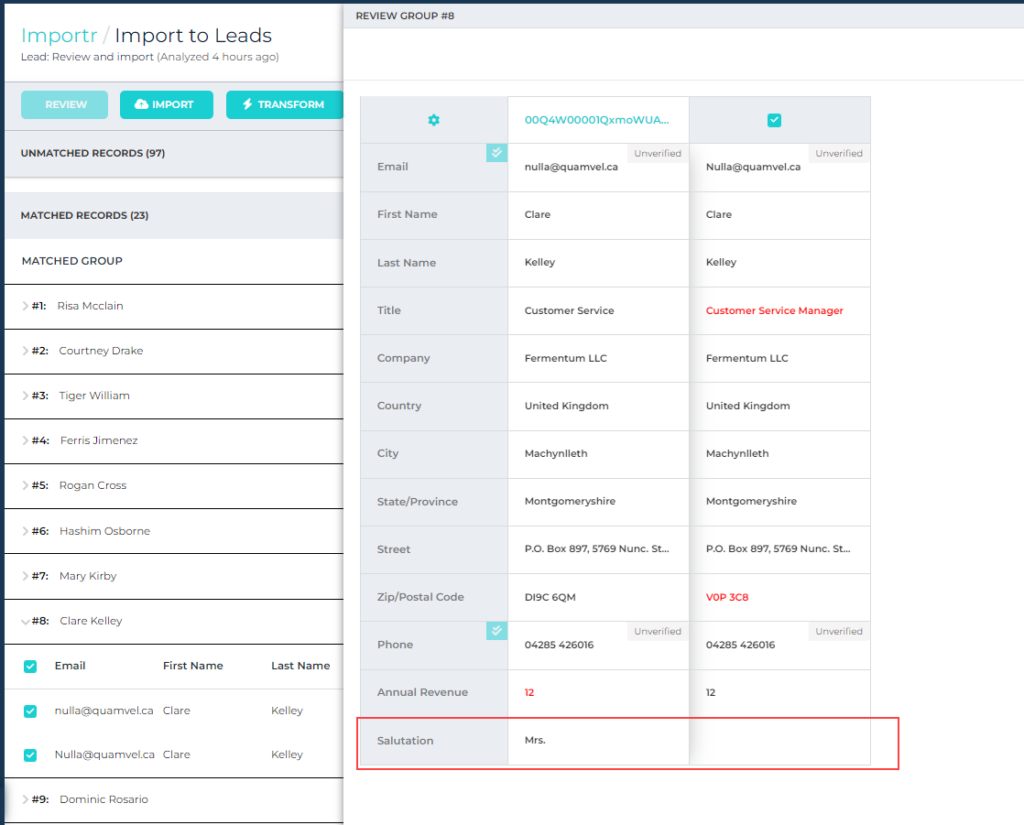Uncheck the Nulla@quamvel.ca capitalized row checkbox

(30, 755)
